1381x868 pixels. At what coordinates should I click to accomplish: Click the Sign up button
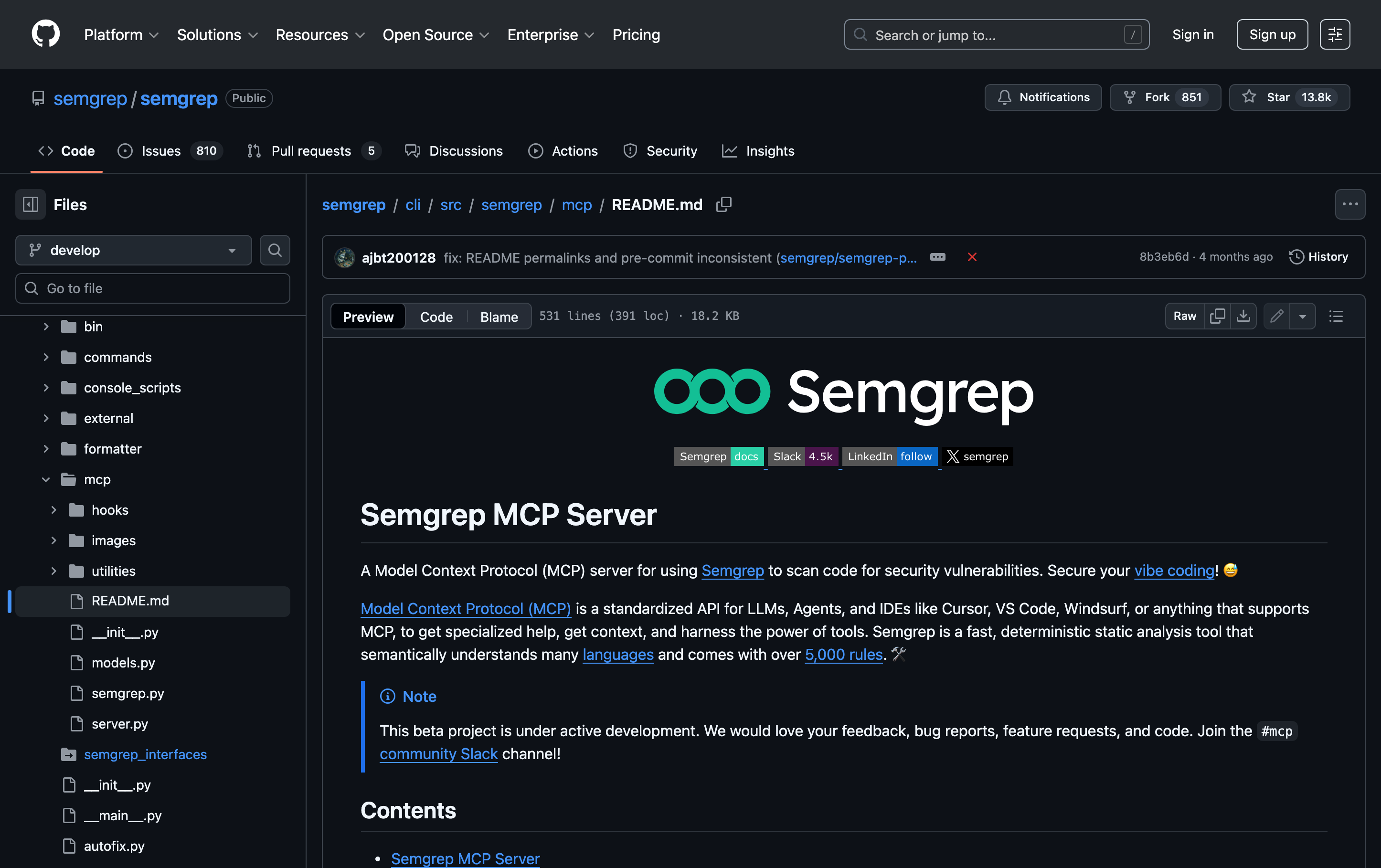(1272, 34)
